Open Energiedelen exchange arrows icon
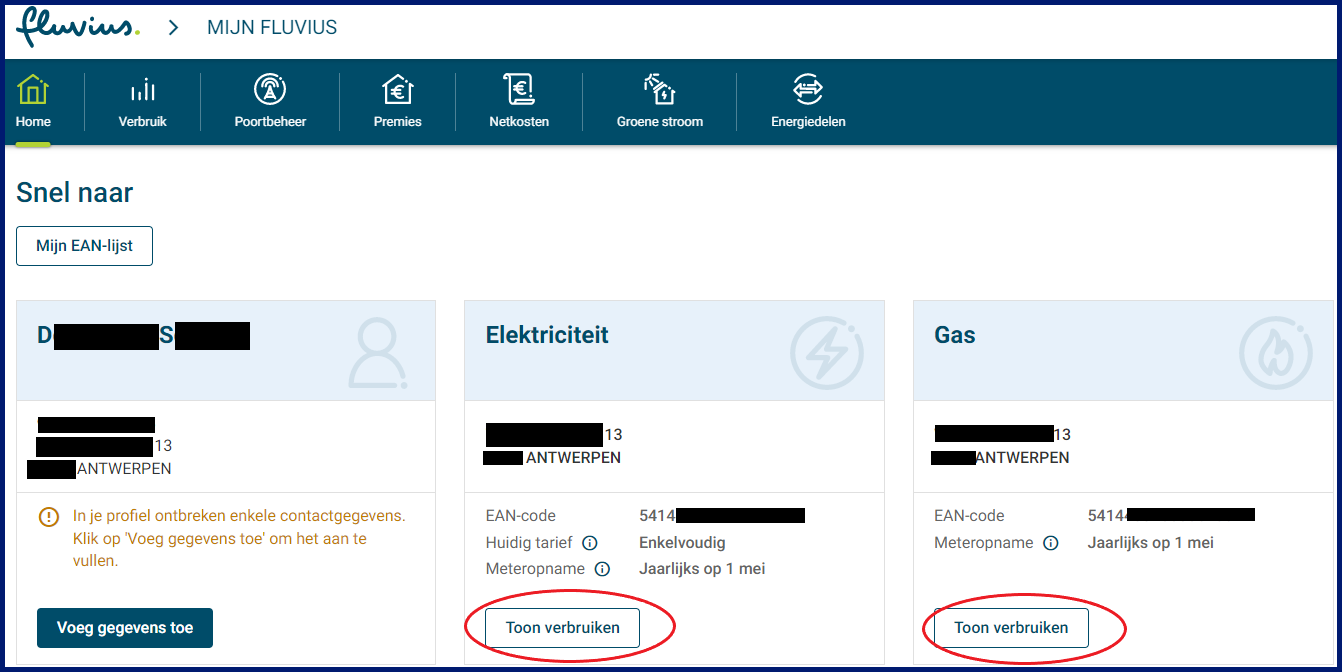 coord(807,91)
